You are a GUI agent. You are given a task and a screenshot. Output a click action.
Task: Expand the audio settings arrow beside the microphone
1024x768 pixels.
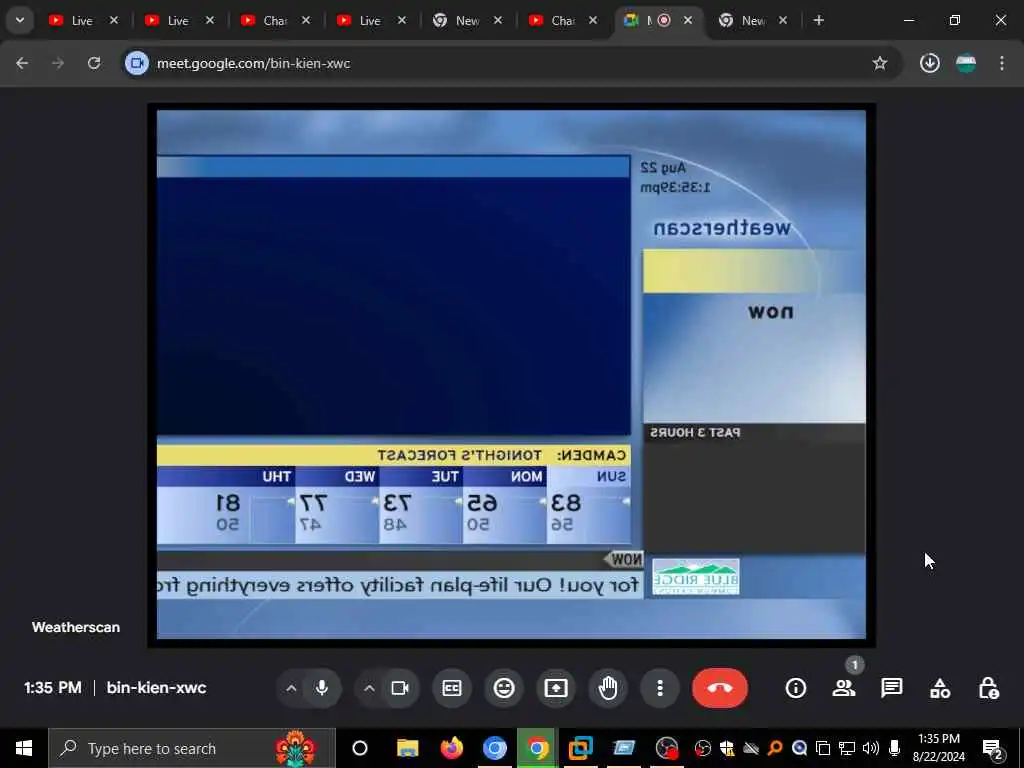[x=291, y=688]
